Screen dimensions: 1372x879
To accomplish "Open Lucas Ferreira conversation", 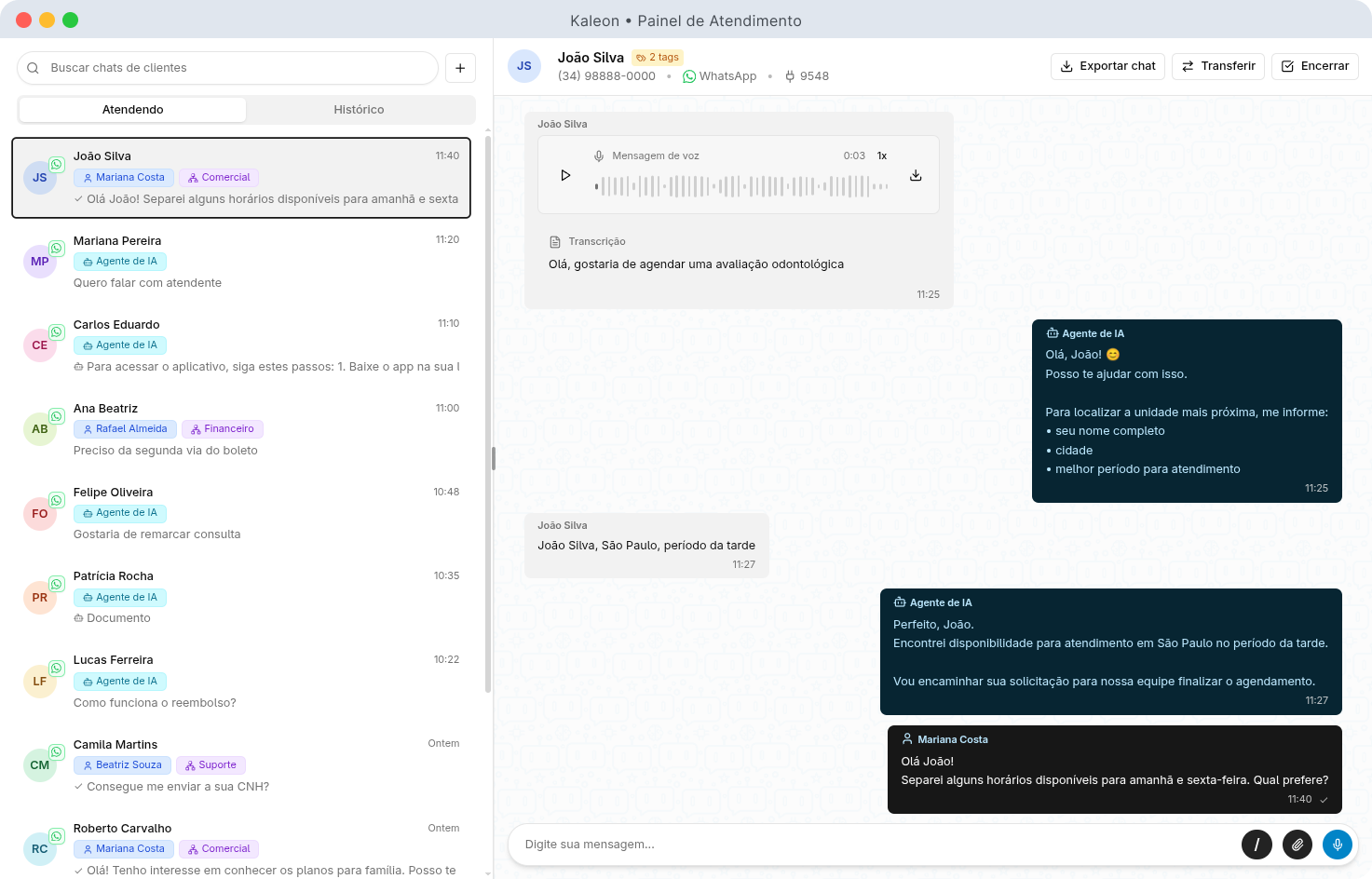I will coord(241,682).
